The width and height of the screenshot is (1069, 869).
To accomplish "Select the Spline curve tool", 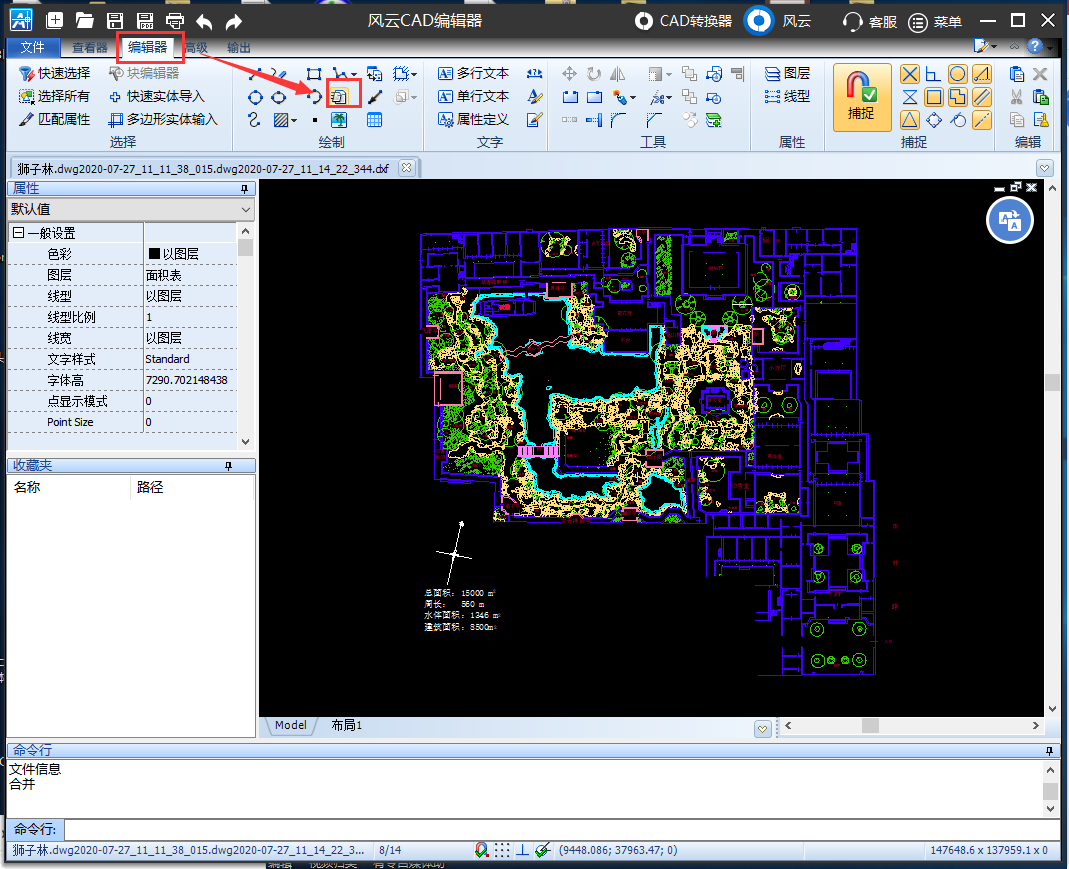I will pos(254,121).
